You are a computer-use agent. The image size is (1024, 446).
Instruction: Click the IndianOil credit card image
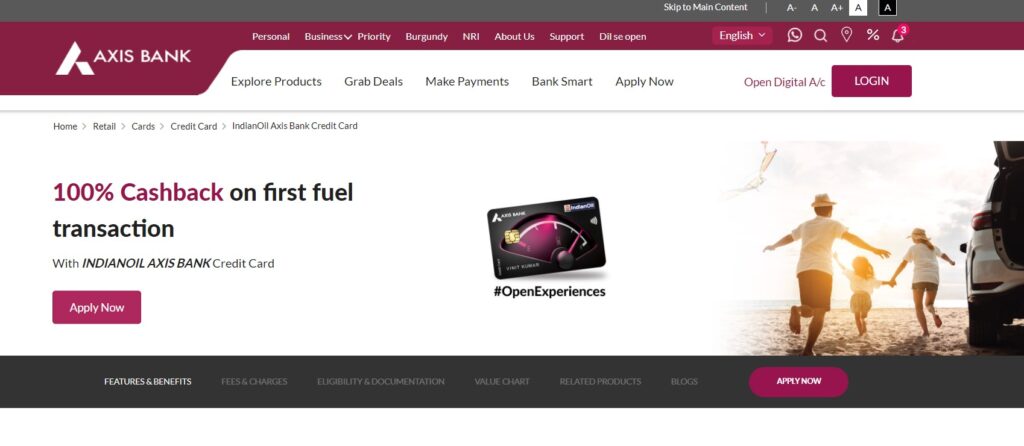[547, 238]
